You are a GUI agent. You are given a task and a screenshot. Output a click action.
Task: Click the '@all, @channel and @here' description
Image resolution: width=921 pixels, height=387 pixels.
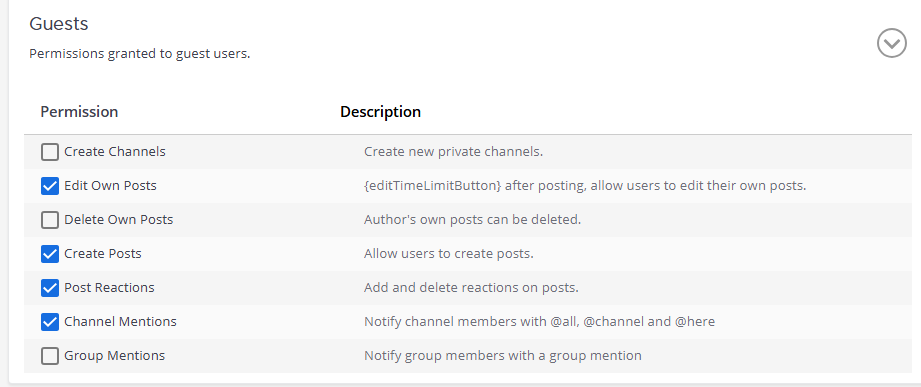pos(539,322)
